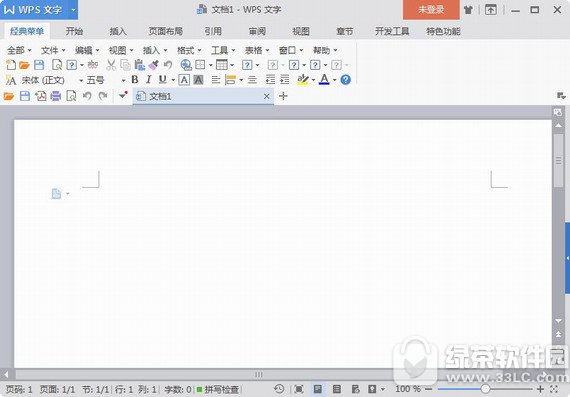Increase paragraph indent icon

(x=285, y=80)
